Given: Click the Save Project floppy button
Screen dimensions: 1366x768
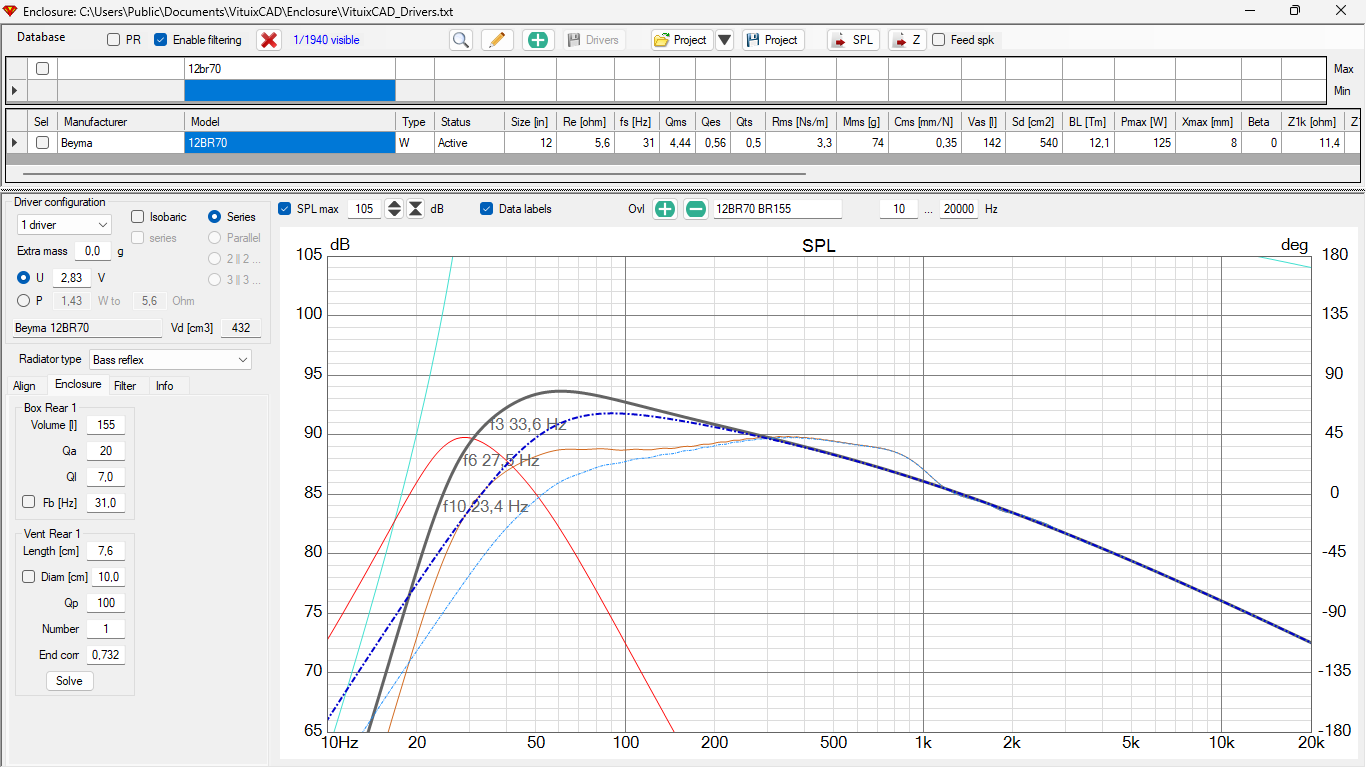Looking at the screenshot, I should [x=773, y=40].
